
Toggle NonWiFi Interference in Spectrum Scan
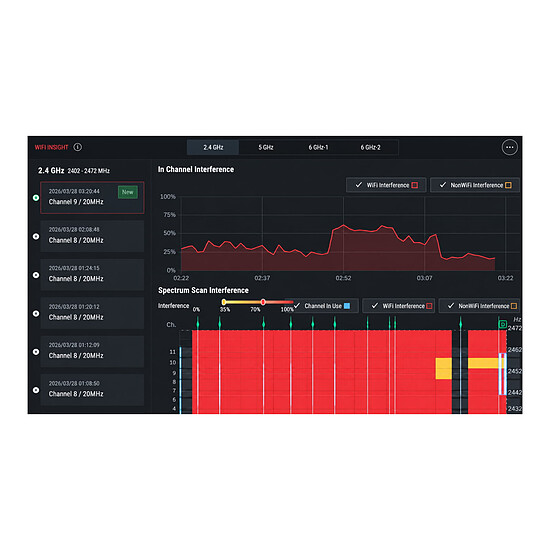[479, 306]
